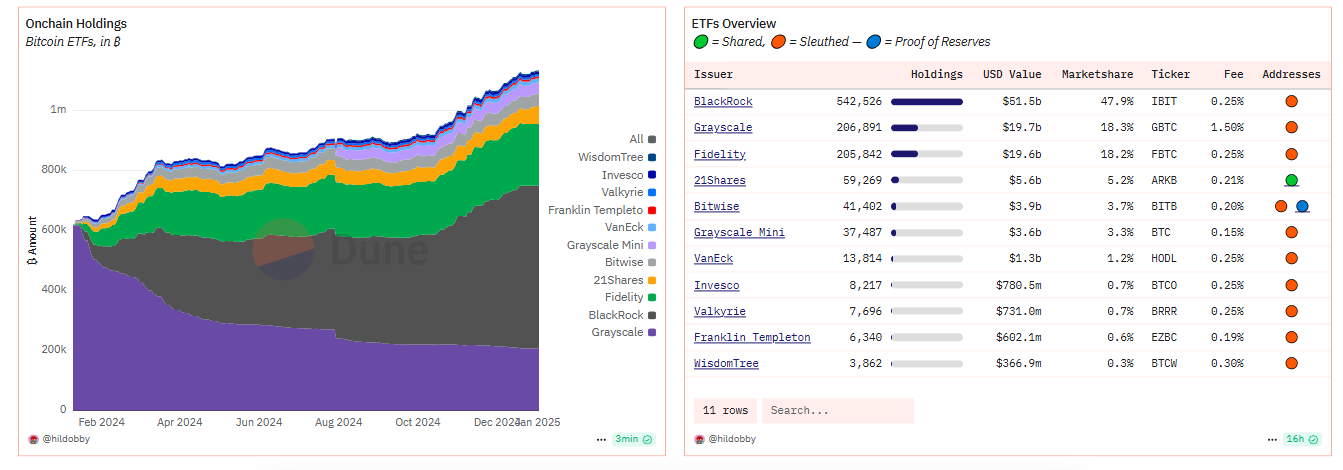
Task: Sort table by Issuer column header
Action: click(713, 74)
